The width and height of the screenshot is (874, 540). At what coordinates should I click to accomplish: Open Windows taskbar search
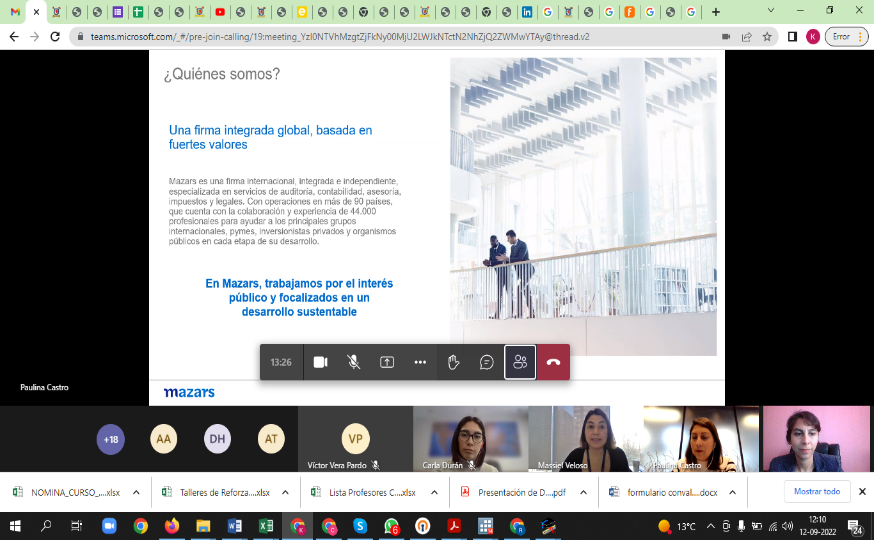[x=46, y=526]
